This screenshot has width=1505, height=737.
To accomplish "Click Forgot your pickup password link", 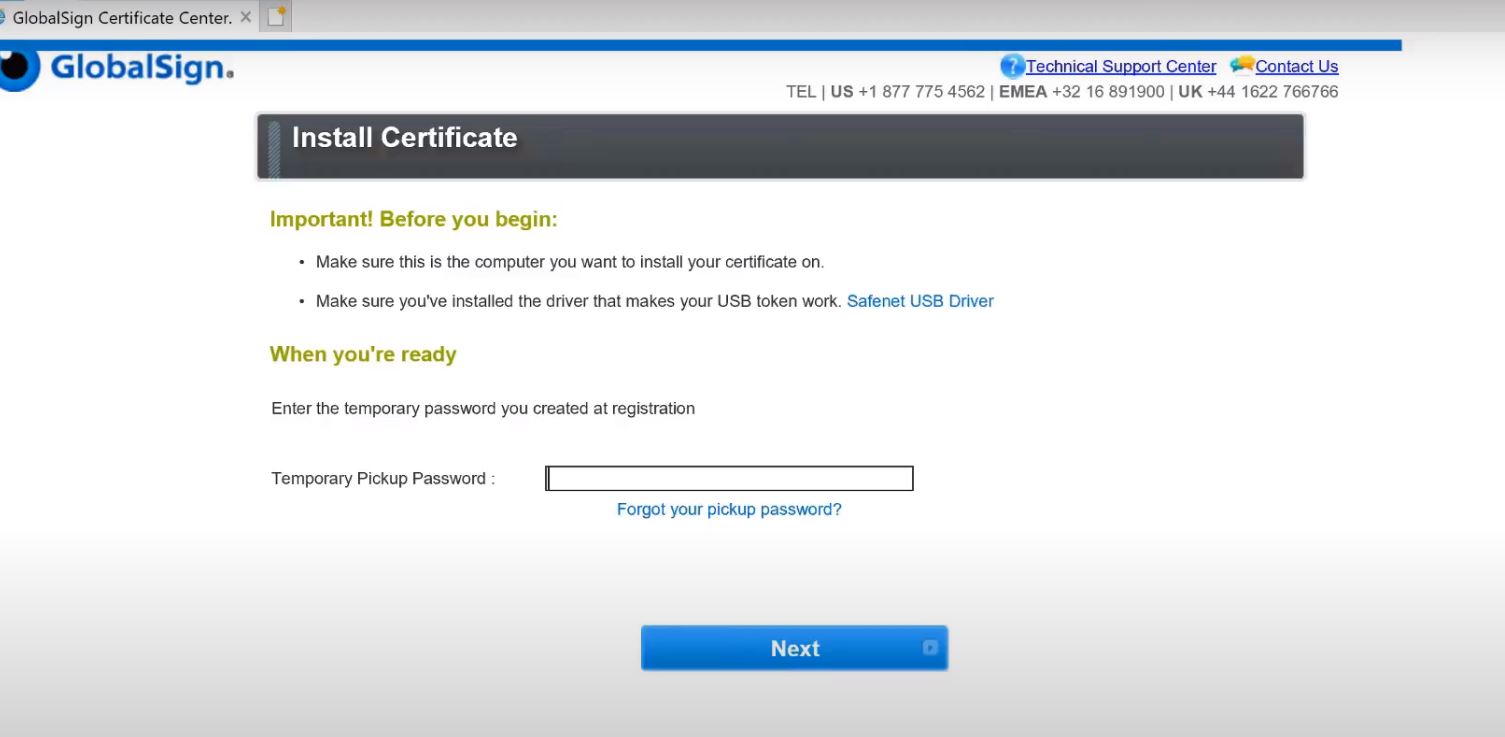I will 729,509.
